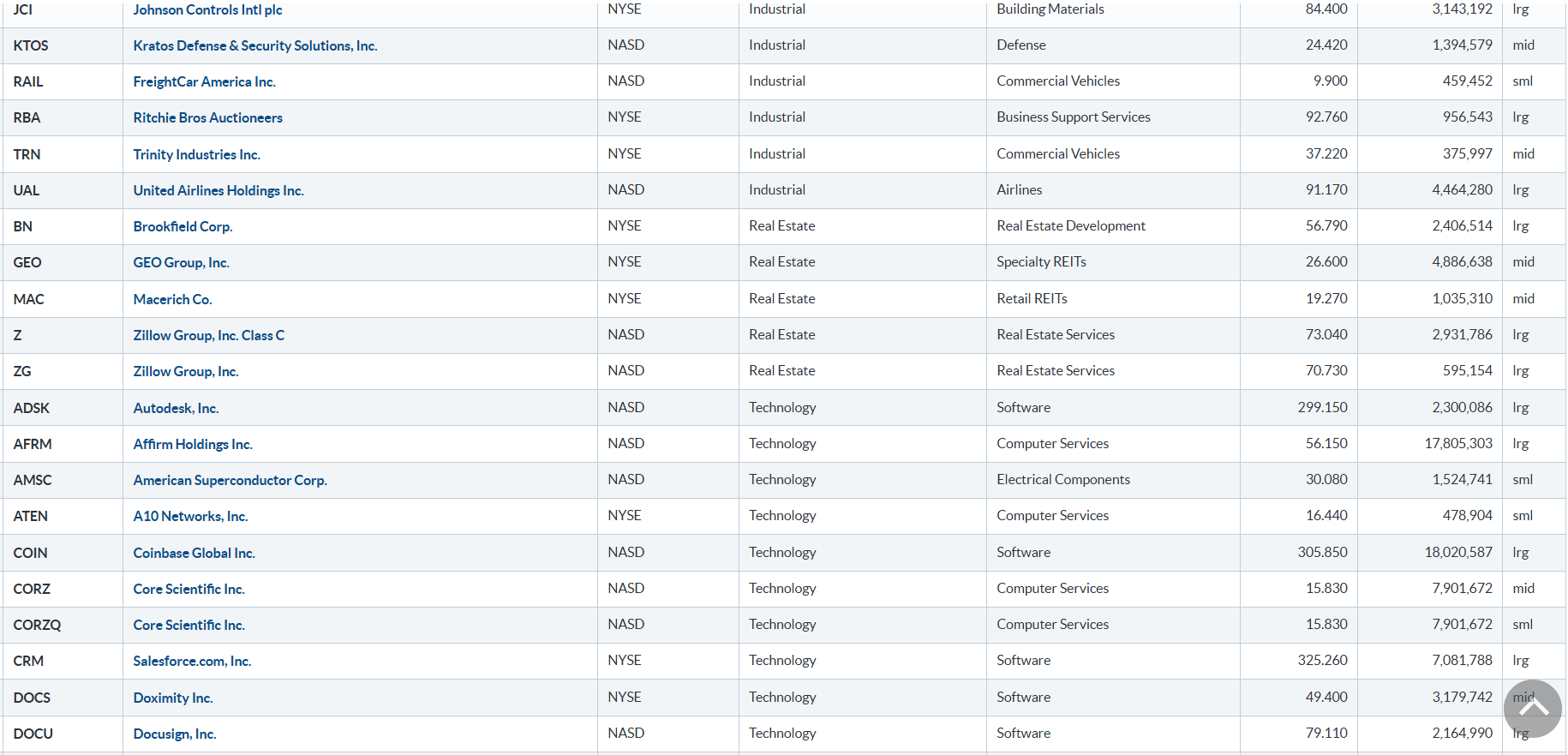The height and width of the screenshot is (755, 1568).
Task: Click GEO Group volume 4,886,638
Action: point(1463,261)
